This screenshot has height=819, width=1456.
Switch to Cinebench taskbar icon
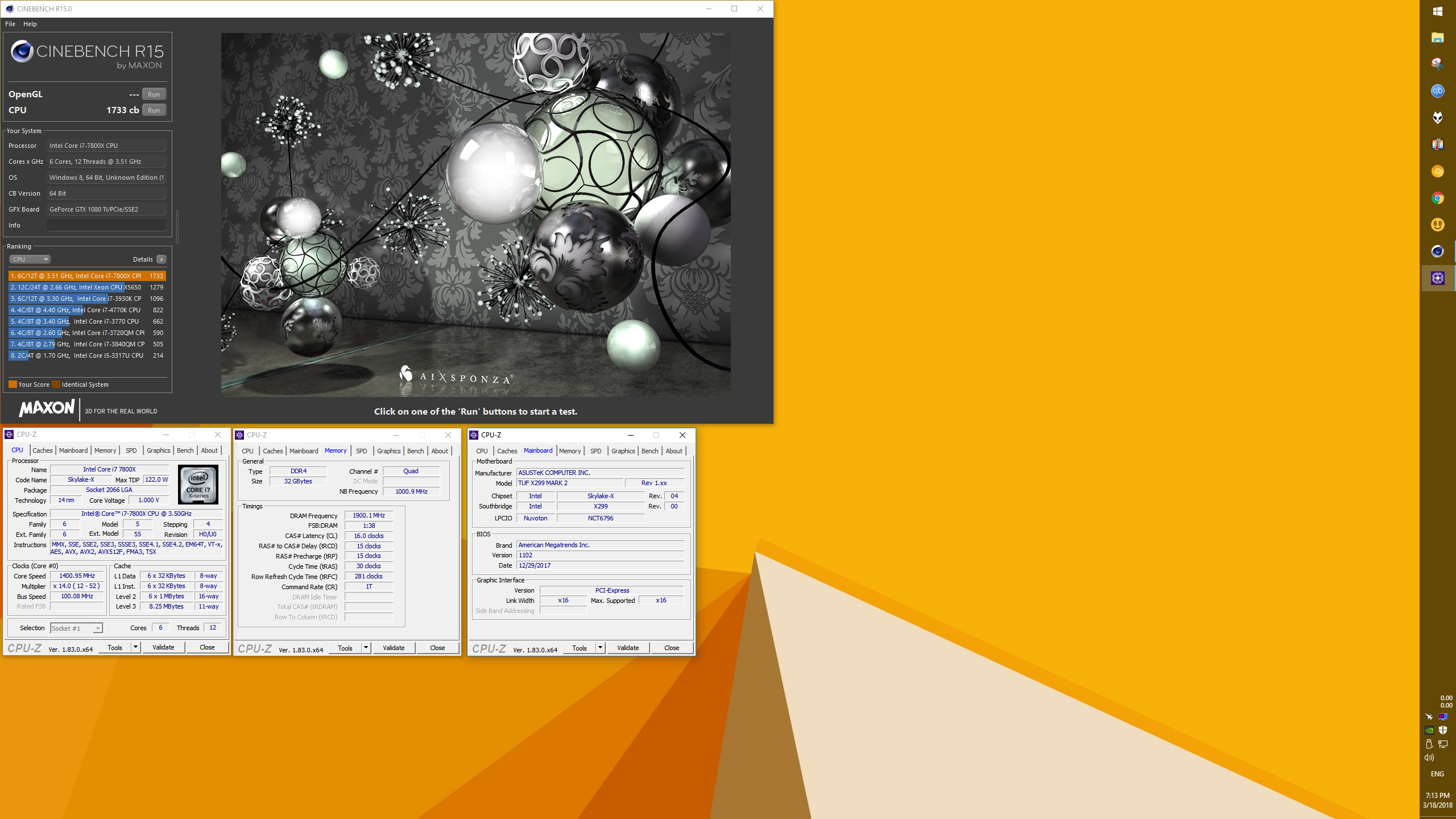click(x=1437, y=251)
